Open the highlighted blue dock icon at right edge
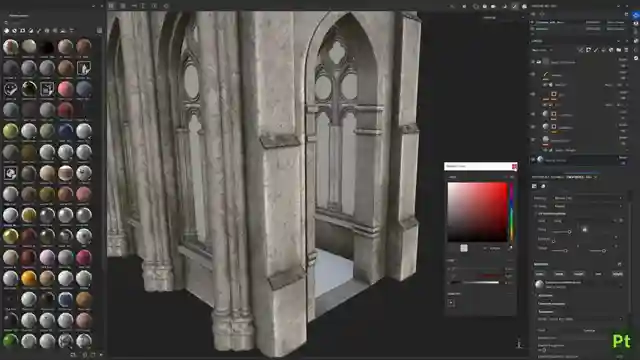Image resolution: width=640 pixels, height=360 pixels. tap(636, 15)
